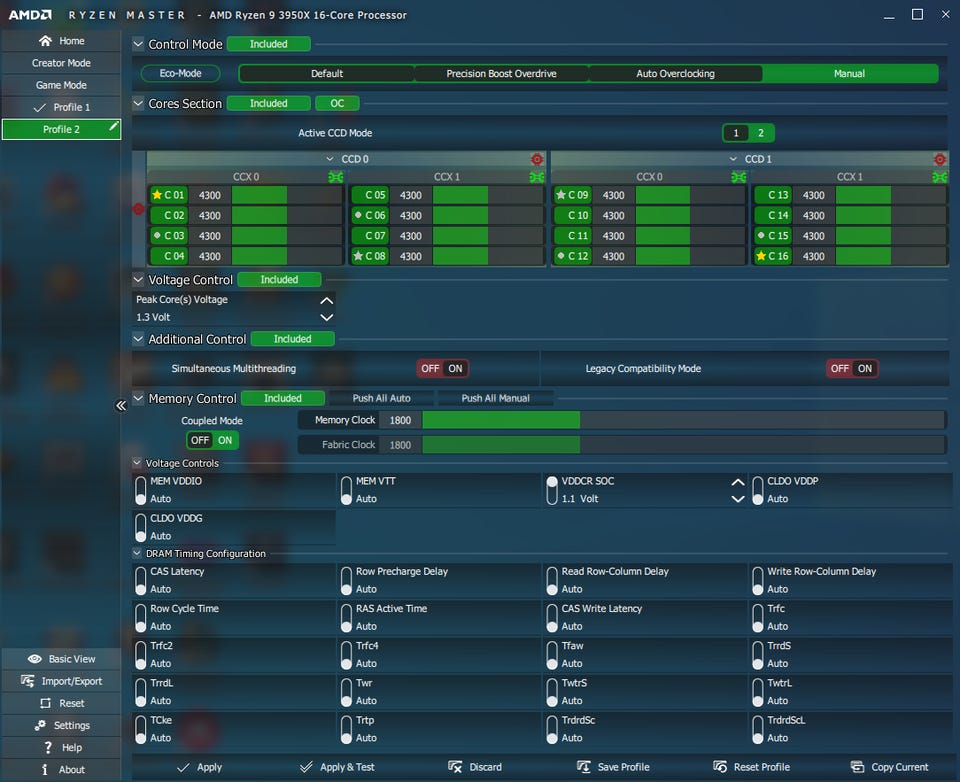Collapse DRAM Timing Configuration subsection

tap(137, 554)
